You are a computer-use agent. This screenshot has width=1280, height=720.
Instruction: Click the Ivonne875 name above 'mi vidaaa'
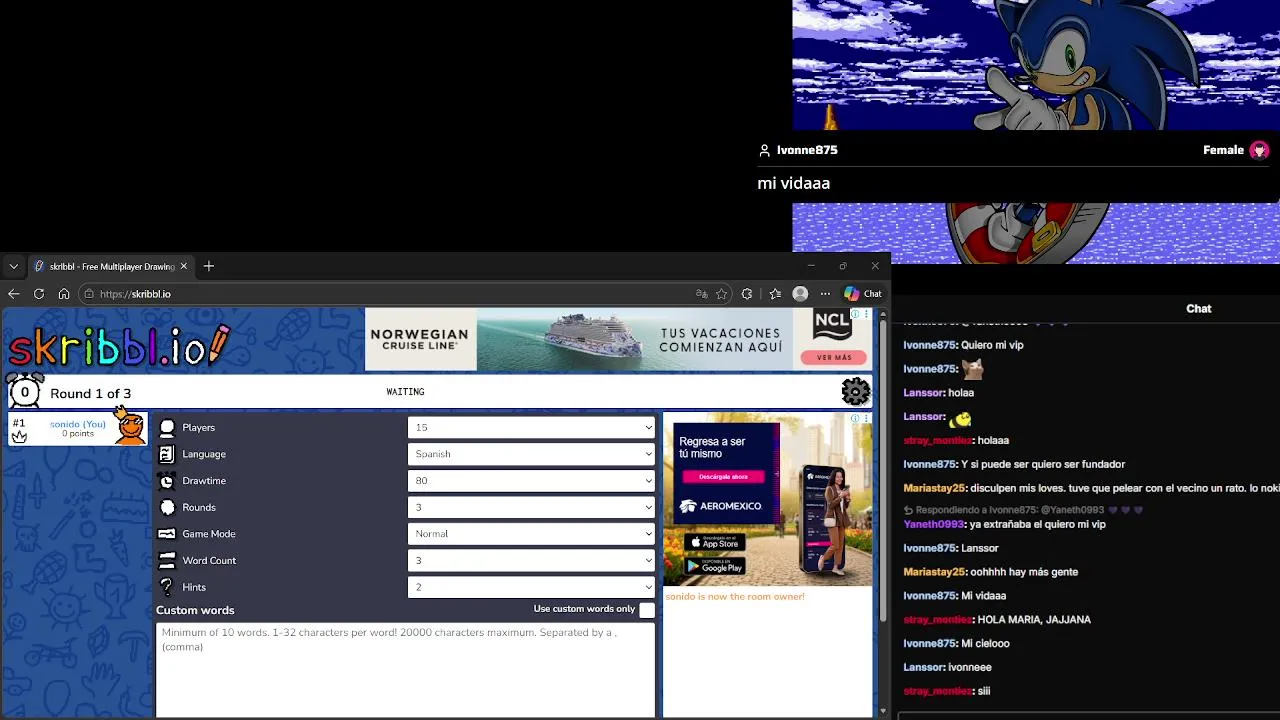tap(807, 150)
